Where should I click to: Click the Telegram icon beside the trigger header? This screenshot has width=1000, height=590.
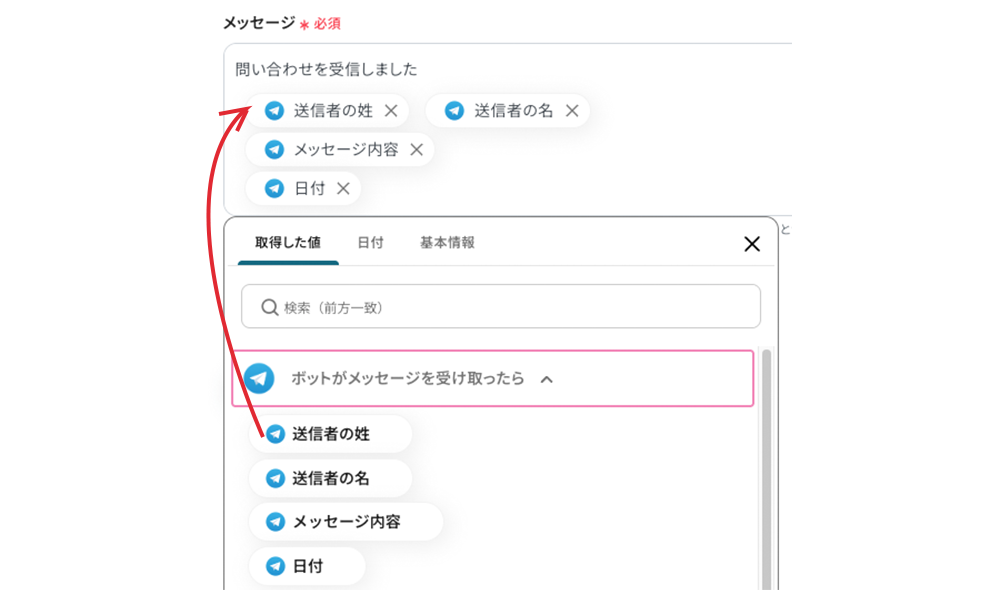coord(259,379)
